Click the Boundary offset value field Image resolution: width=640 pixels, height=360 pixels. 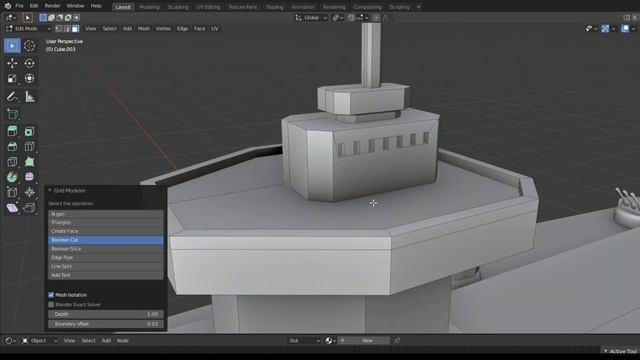106,324
